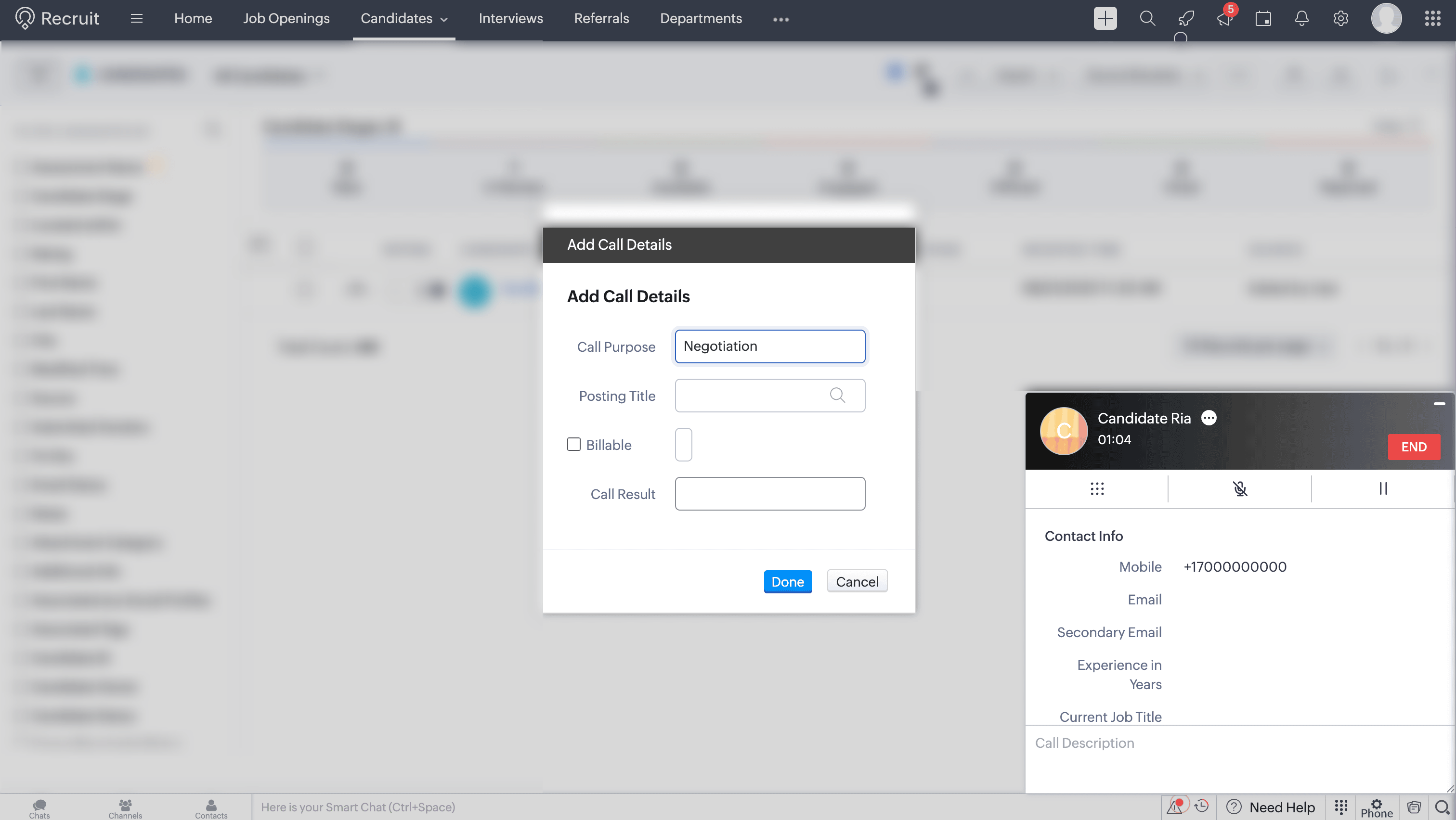The image size is (1456, 820).
Task: Open the calendar icon in header
Action: tap(1263, 19)
